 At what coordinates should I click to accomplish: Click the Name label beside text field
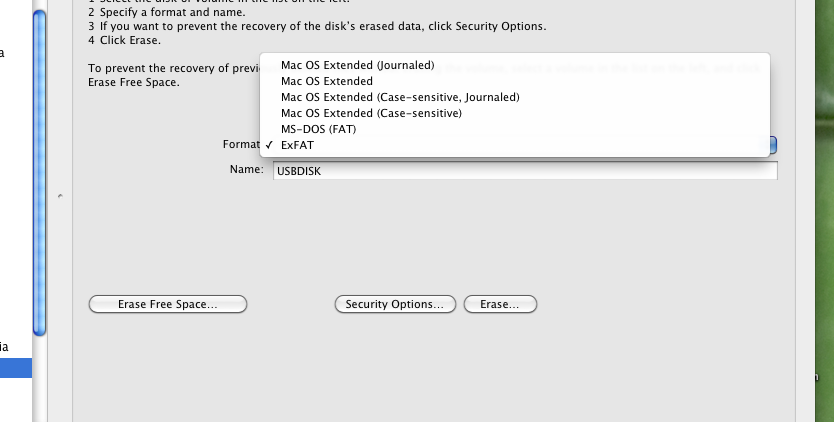[246, 170]
